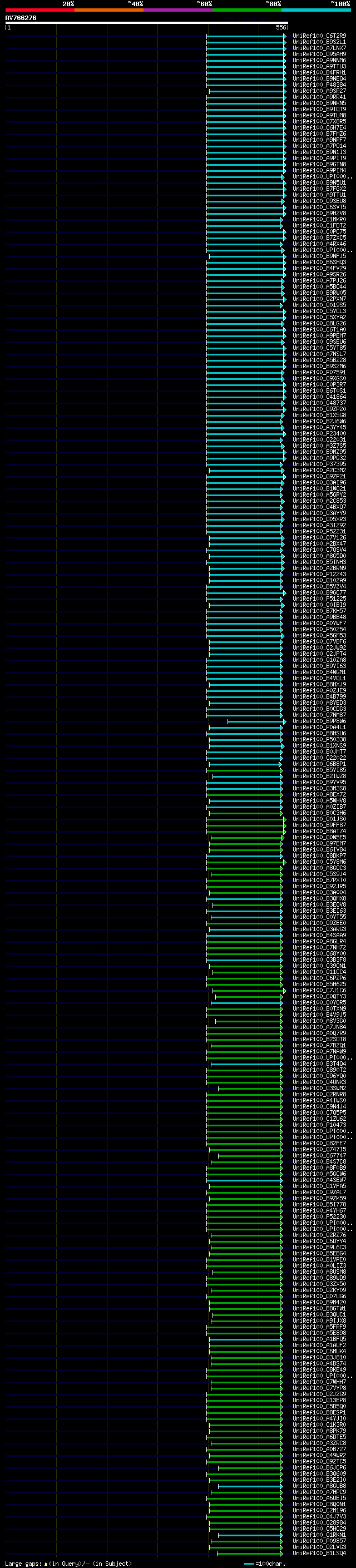The image size is (356, 1568).
Task: Open hit UniRef100_Q95AH9
Action: (x=319, y=54)
